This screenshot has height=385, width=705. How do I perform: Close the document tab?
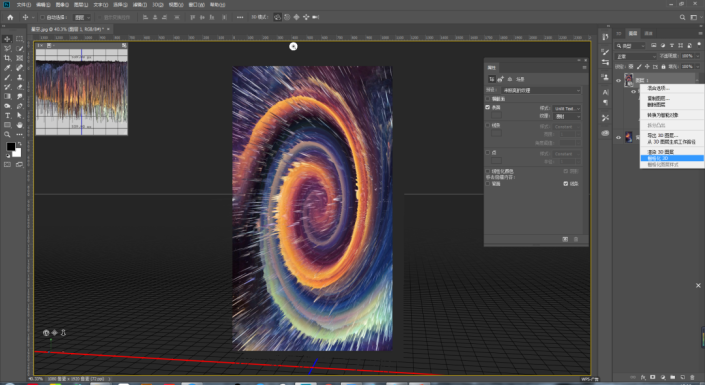[108, 29]
